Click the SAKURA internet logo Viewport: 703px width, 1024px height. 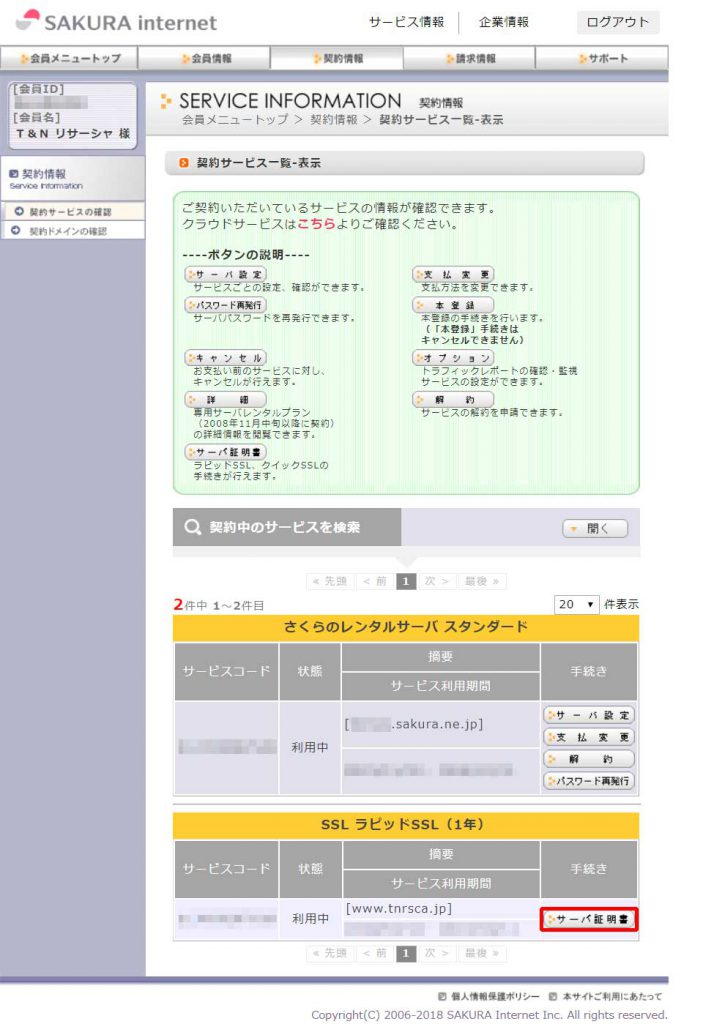[x=116, y=22]
